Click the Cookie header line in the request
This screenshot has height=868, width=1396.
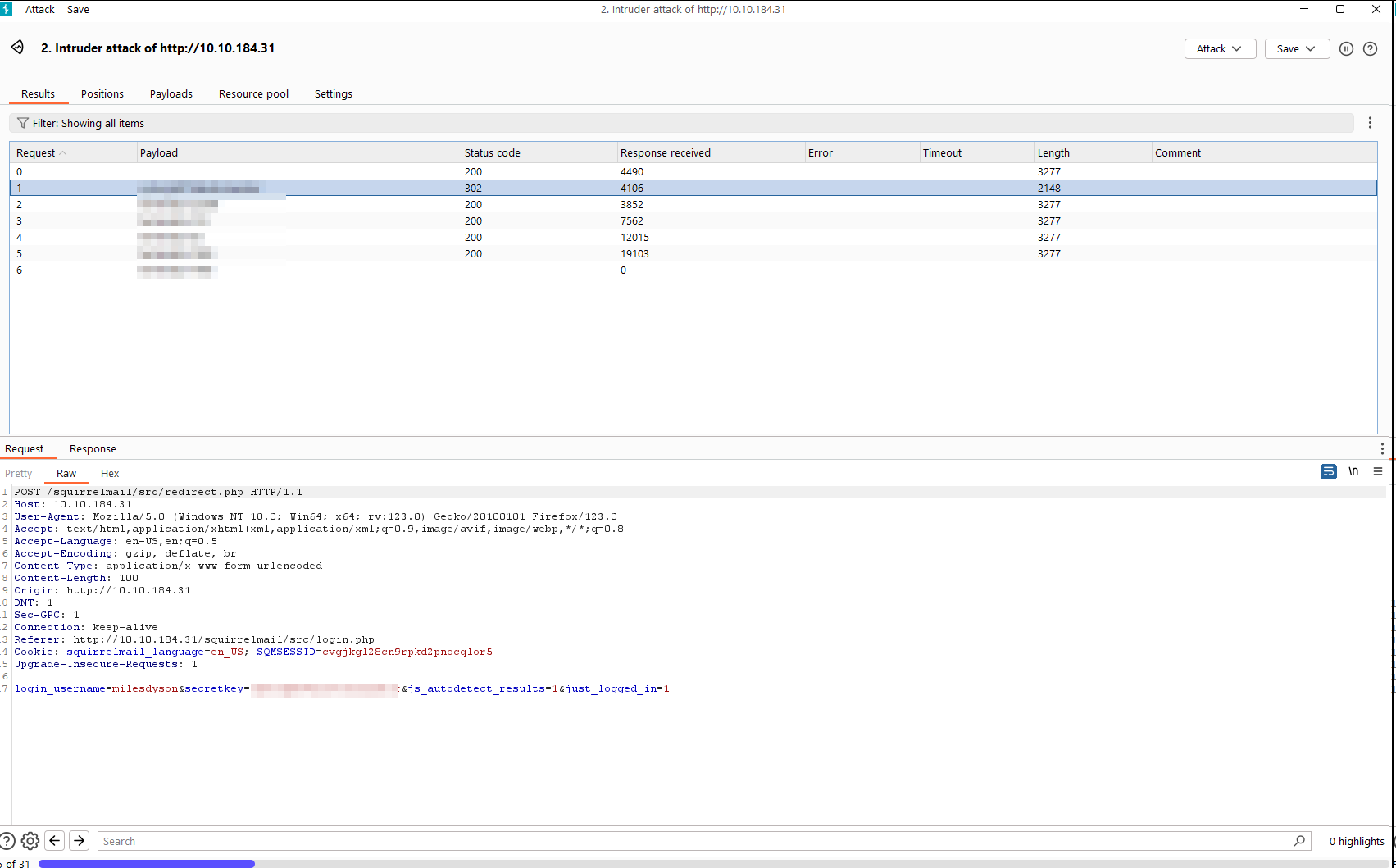click(253, 652)
